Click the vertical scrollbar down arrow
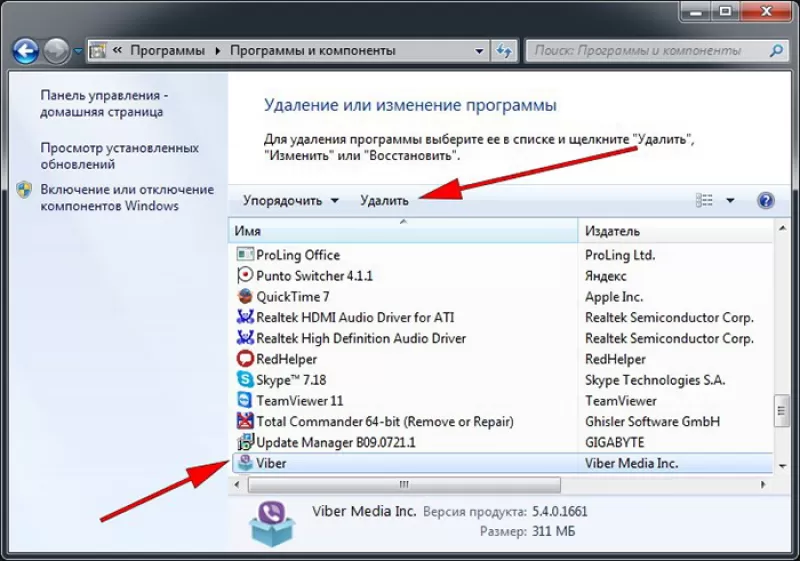The image size is (800, 561). [782, 466]
